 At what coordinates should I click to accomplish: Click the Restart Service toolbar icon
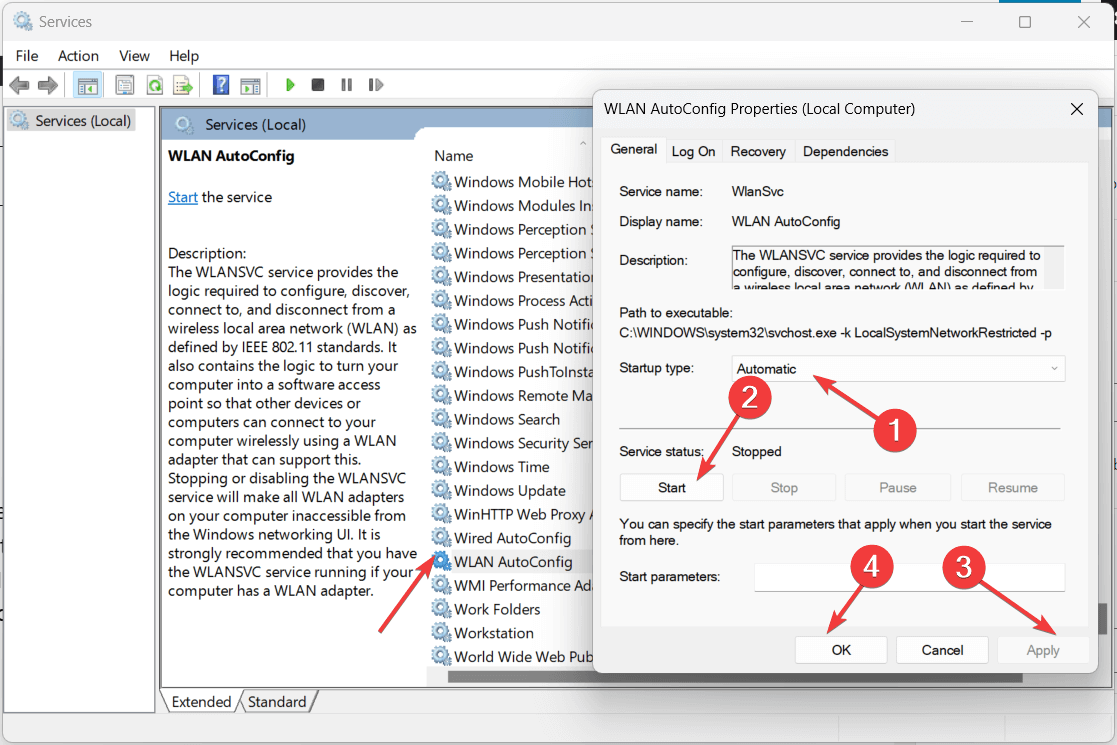click(375, 85)
